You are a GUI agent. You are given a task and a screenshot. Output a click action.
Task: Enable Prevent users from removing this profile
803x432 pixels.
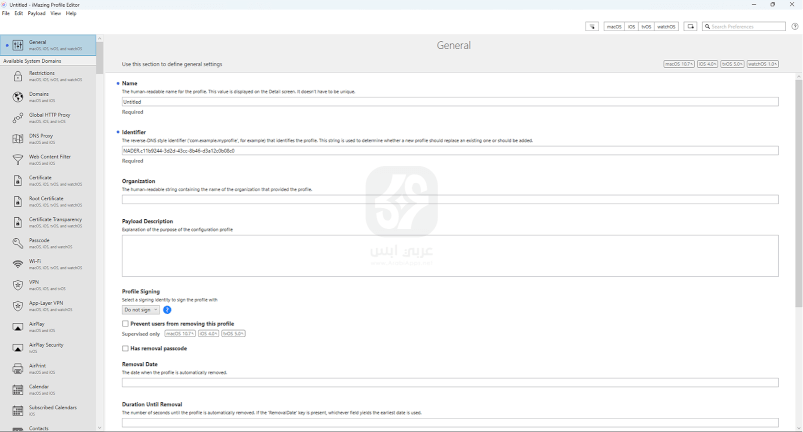pos(125,324)
